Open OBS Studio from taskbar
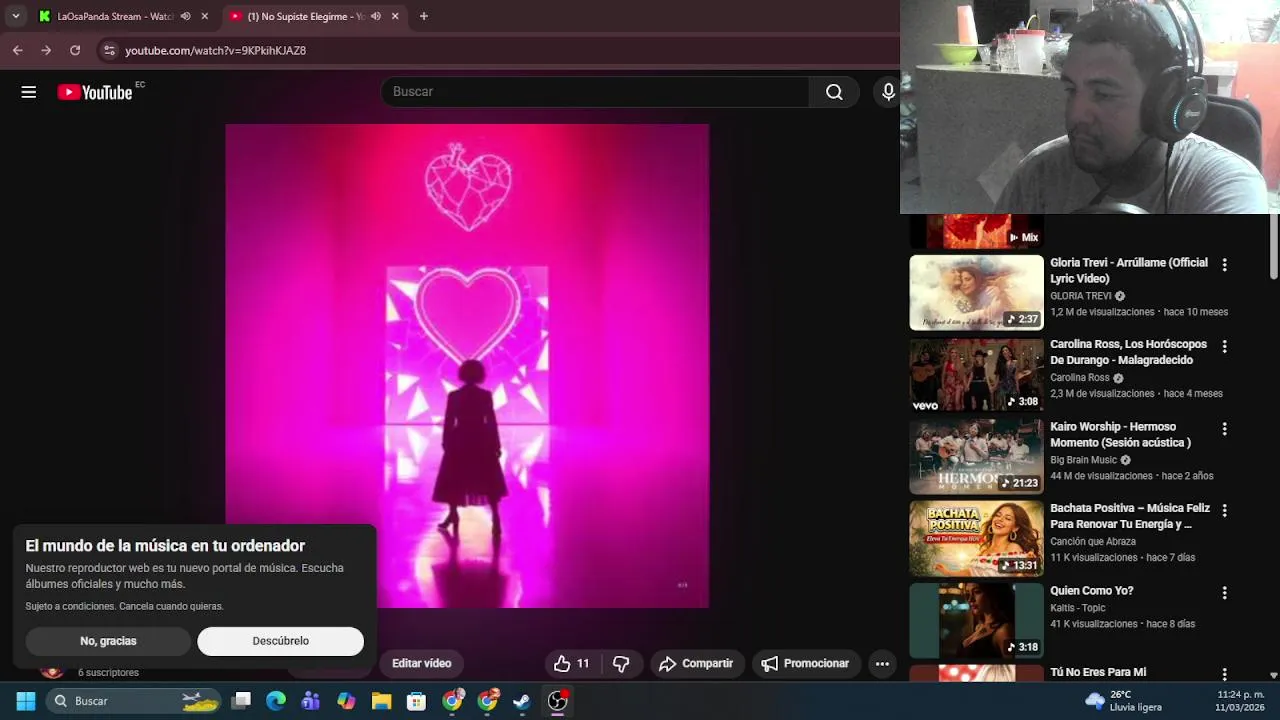 (x=557, y=701)
